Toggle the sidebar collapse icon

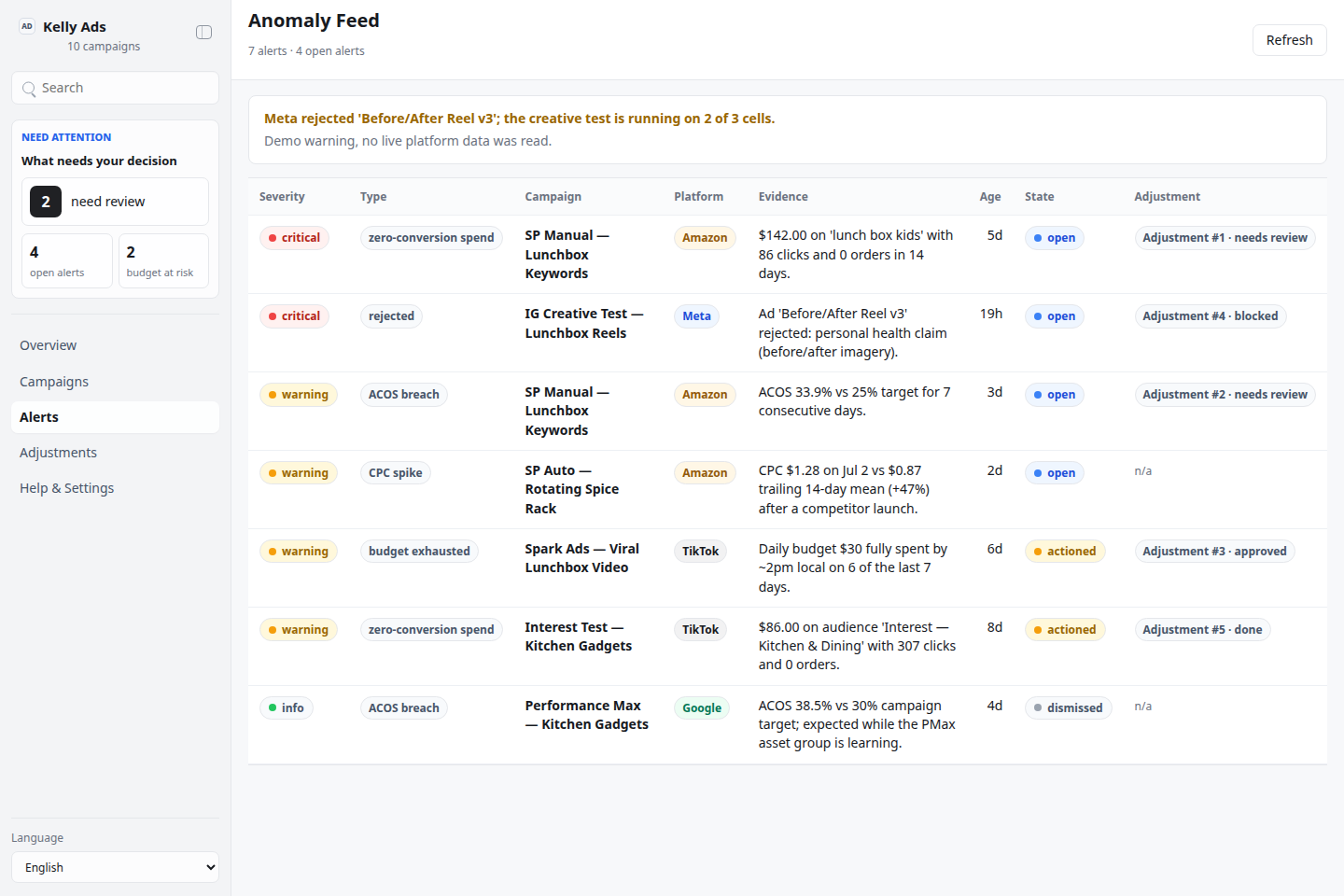pyautogui.click(x=203, y=33)
